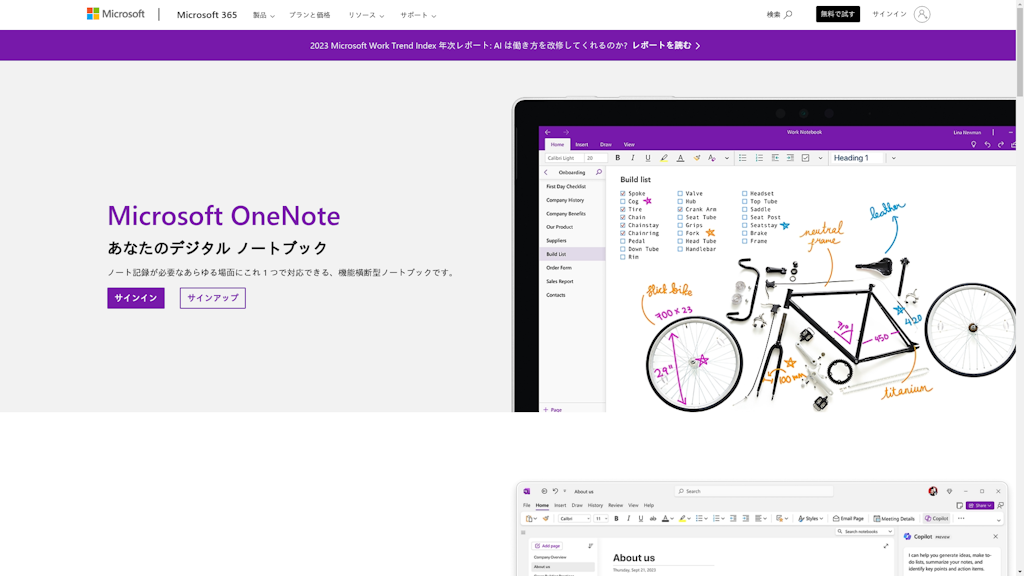
Task: Click the purple サインイン button
Action: (x=136, y=298)
